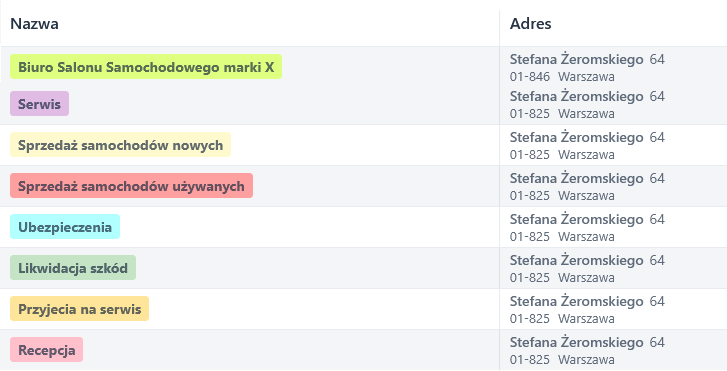Select address in Sprzedaż samochodów używanych row
Viewport: 727px width, 371px height.
click(x=587, y=186)
